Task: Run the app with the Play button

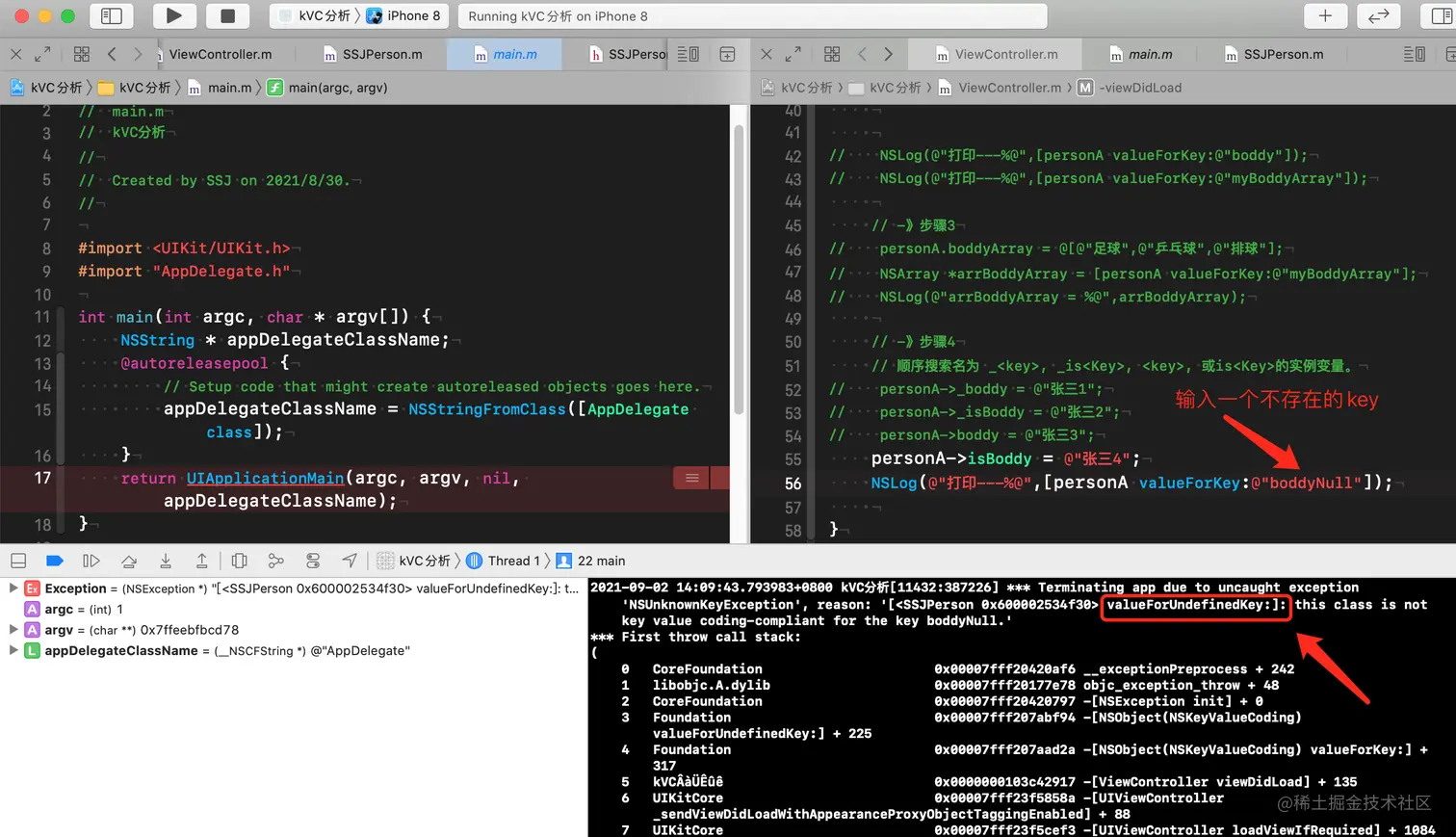Action: click(174, 15)
